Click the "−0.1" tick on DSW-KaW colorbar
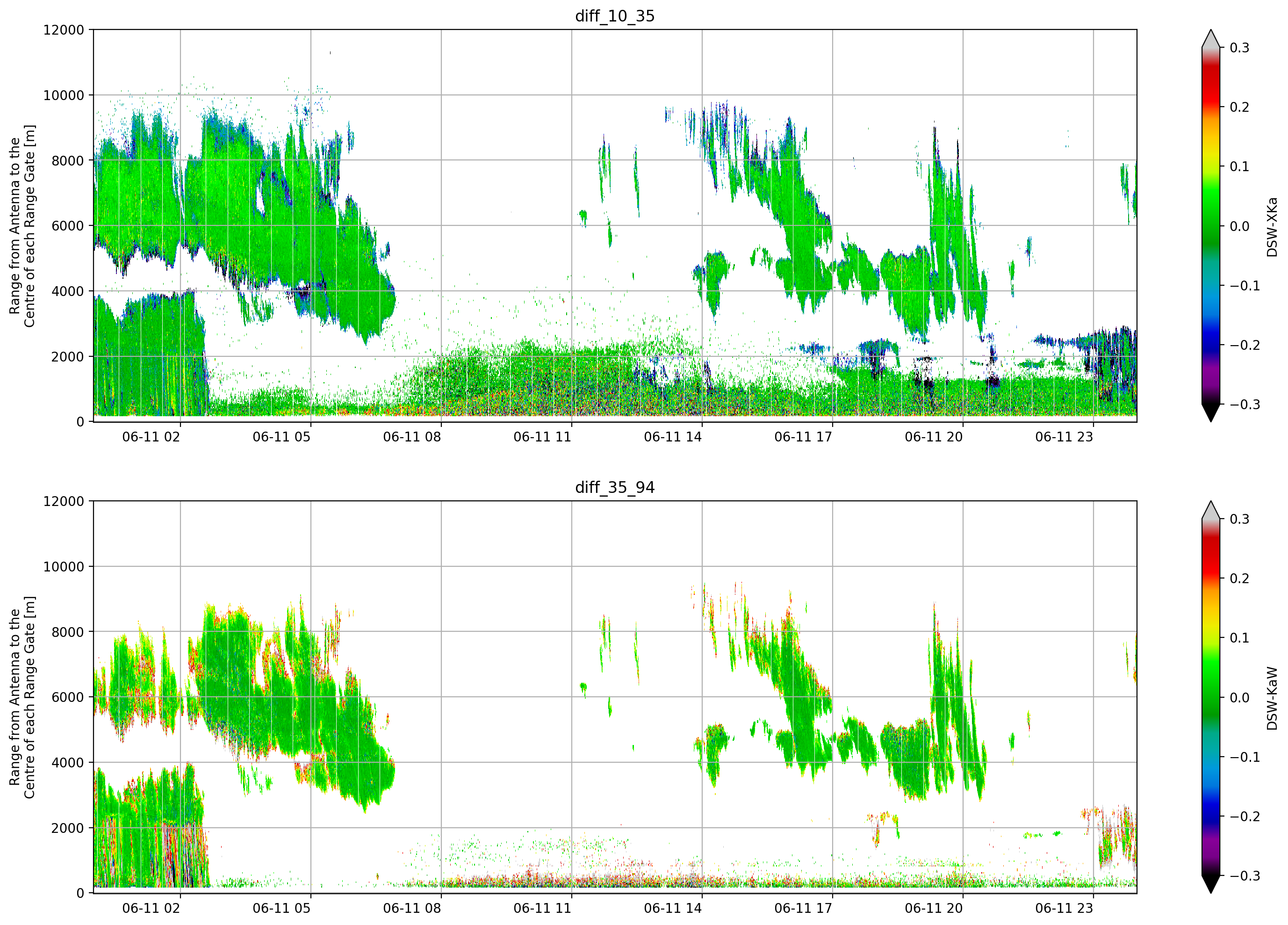Screen dimensions: 1288x925 tap(1245, 758)
